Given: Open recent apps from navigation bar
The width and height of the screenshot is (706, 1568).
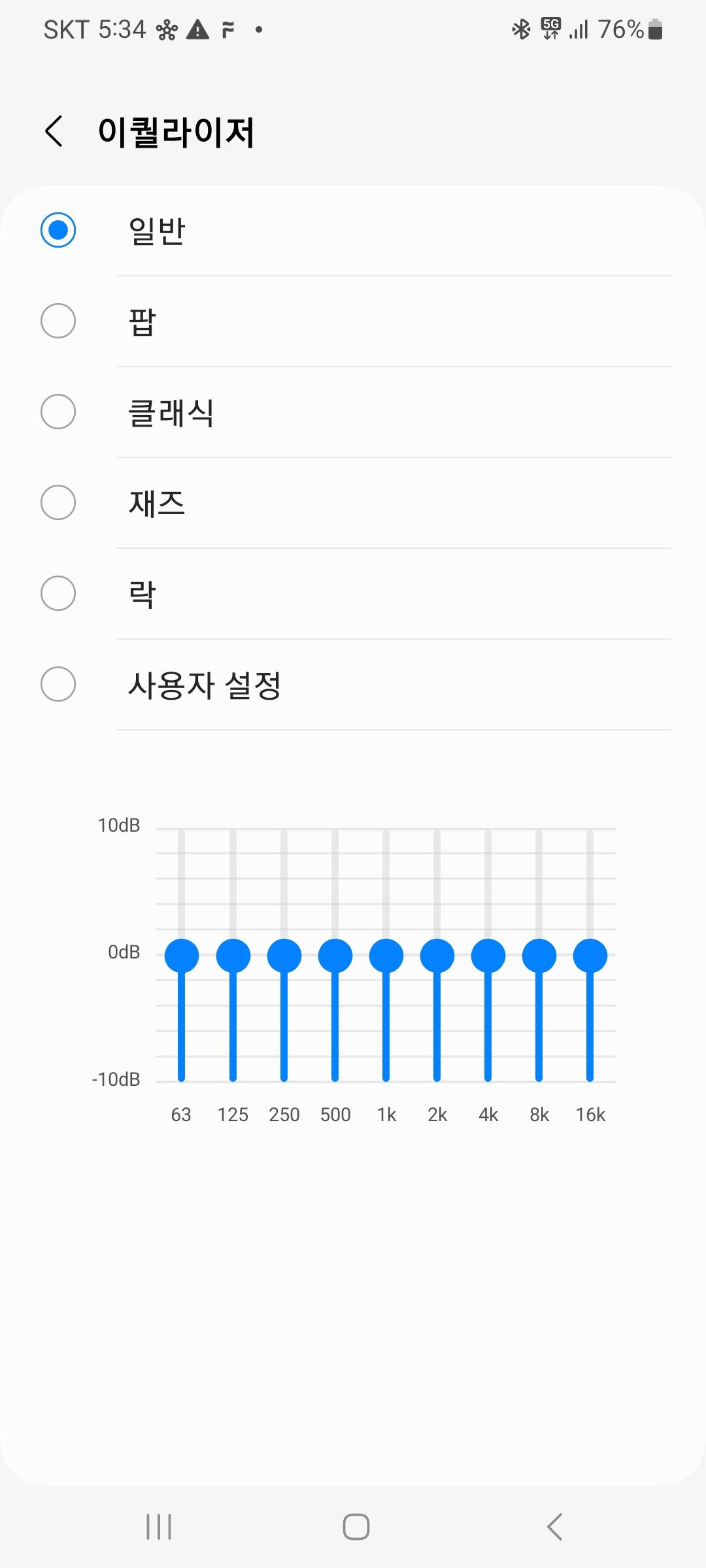Looking at the screenshot, I should click(159, 1527).
